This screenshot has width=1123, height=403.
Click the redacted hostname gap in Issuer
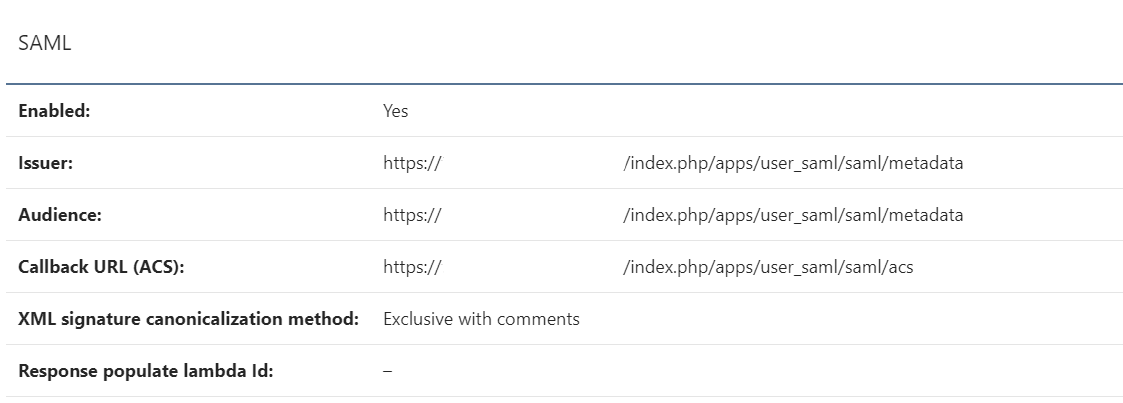pos(532,163)
